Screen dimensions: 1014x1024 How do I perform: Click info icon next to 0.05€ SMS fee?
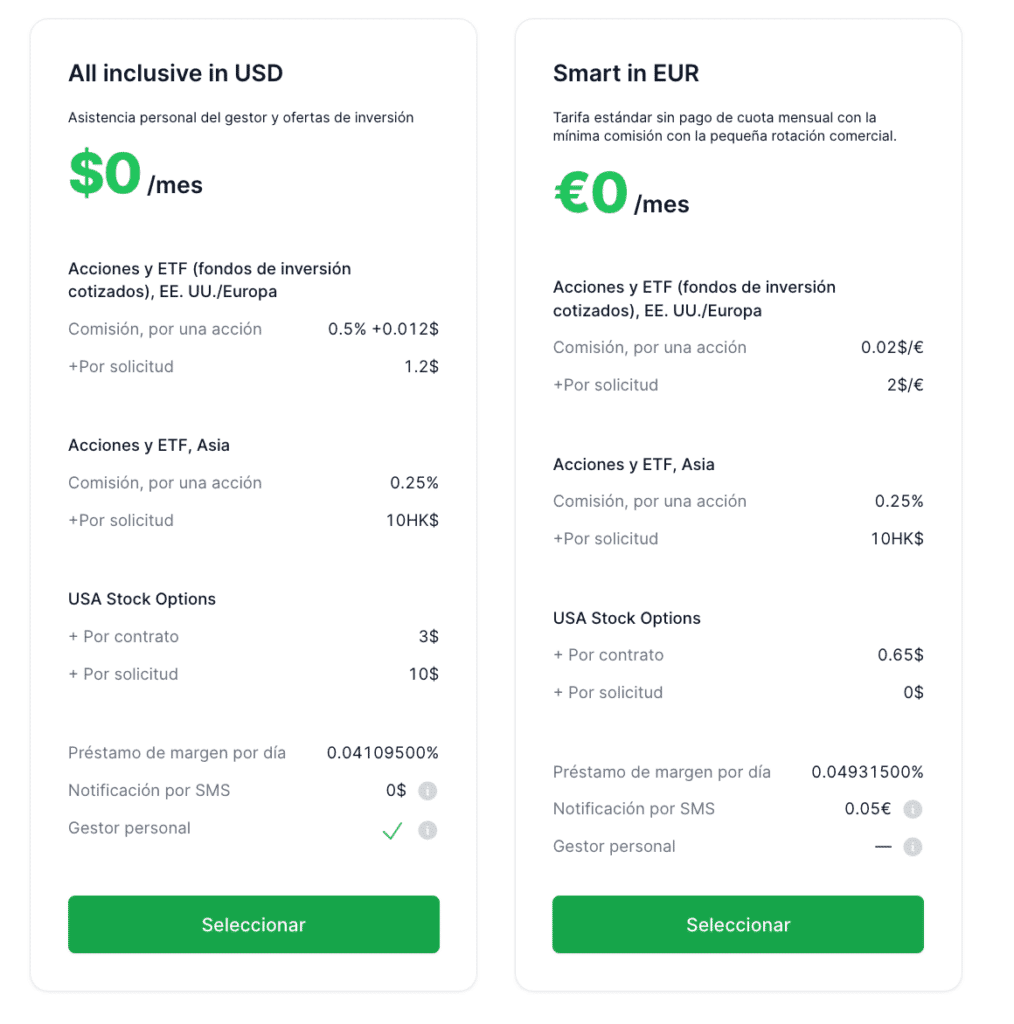point(912,810)
